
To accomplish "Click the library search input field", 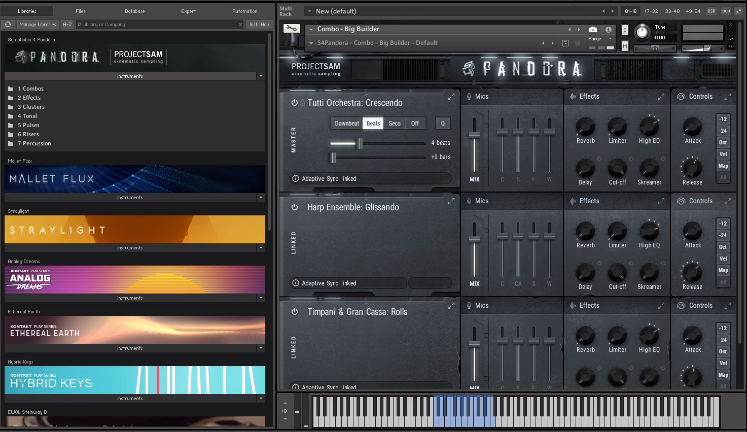I will point(160,24).
